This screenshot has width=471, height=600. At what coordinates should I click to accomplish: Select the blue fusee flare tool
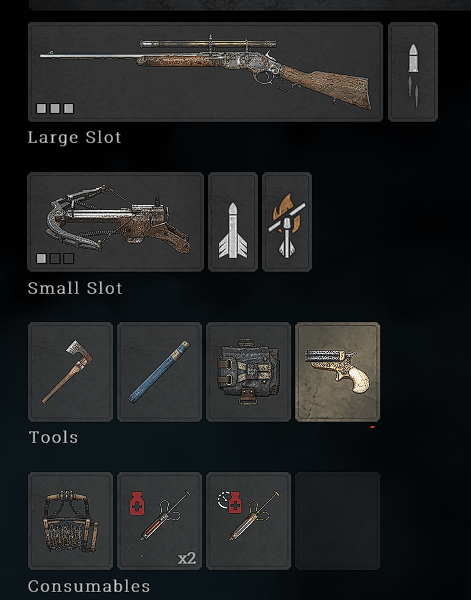160,372
